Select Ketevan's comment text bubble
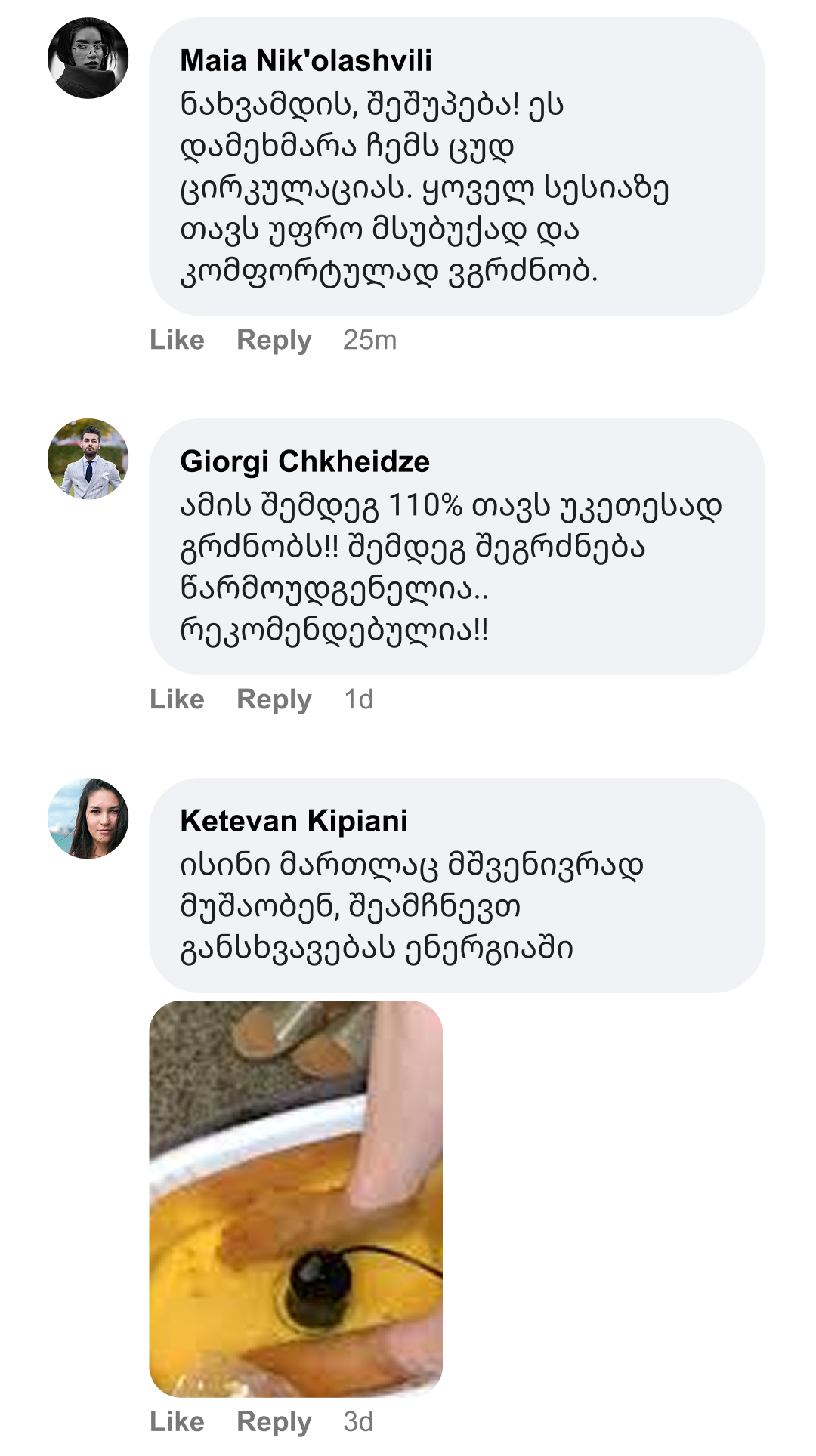816x1456 pixels. click(x=412, y=906)
